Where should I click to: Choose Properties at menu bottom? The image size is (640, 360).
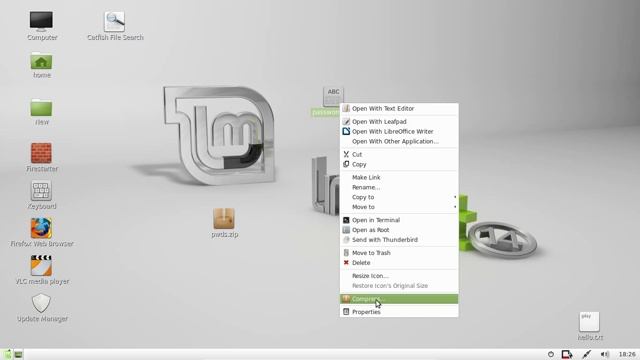click(399, 312)
